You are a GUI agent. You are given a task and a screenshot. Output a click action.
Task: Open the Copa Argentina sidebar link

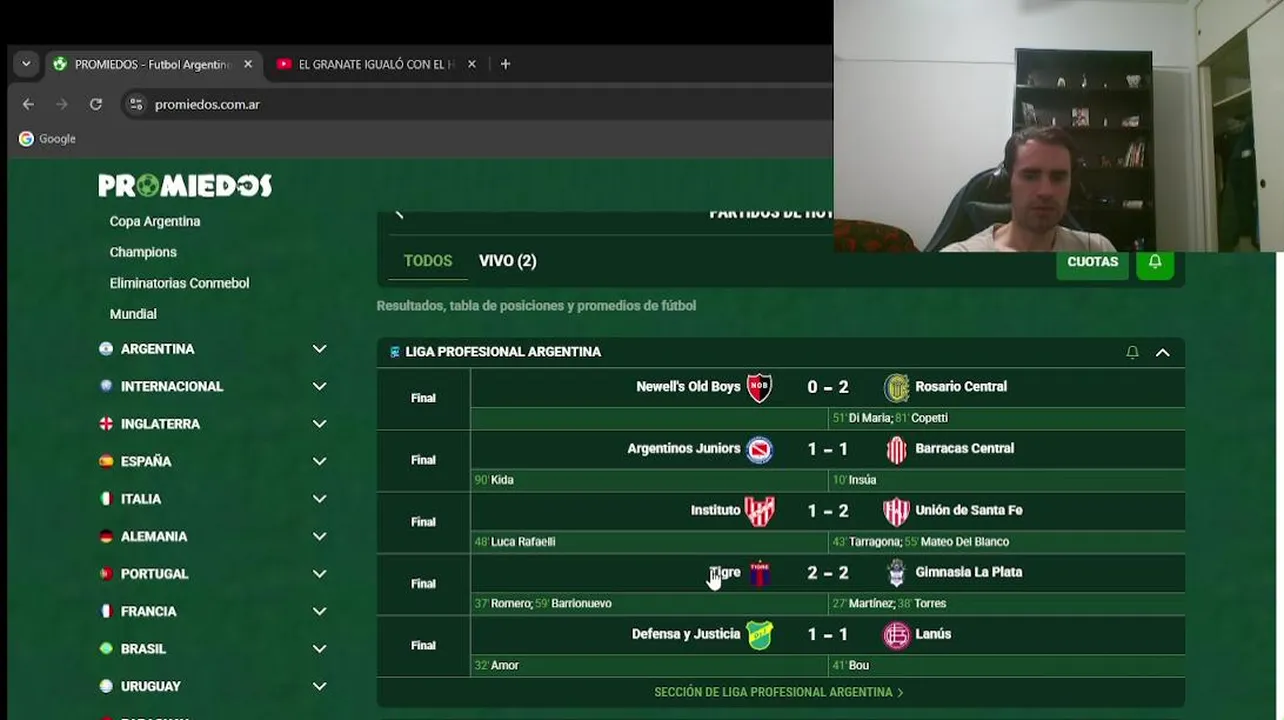155,221
